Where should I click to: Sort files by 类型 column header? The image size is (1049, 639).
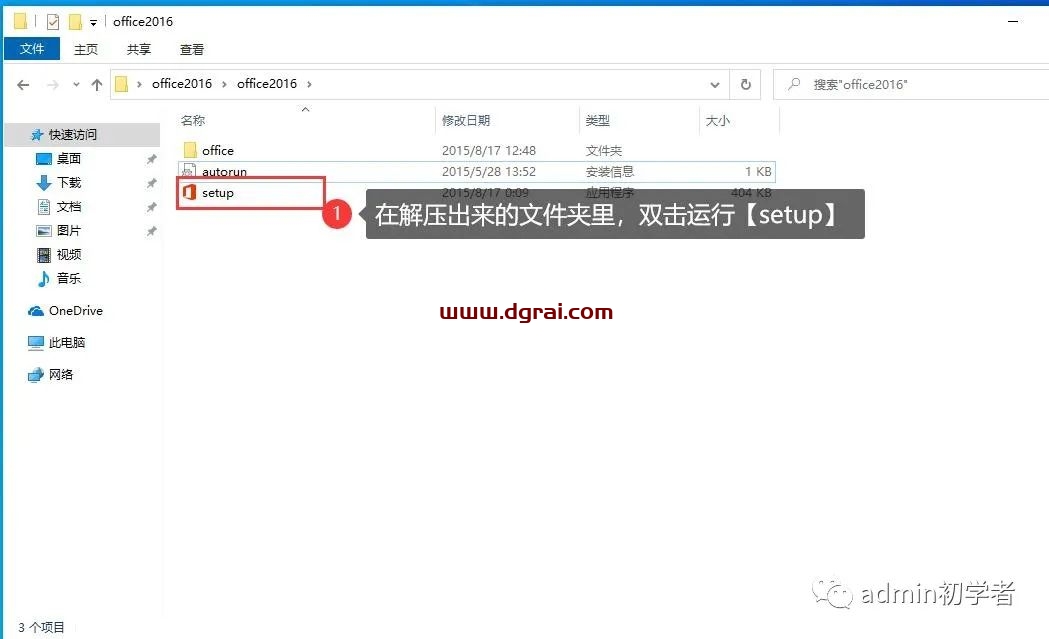point(597,120)
